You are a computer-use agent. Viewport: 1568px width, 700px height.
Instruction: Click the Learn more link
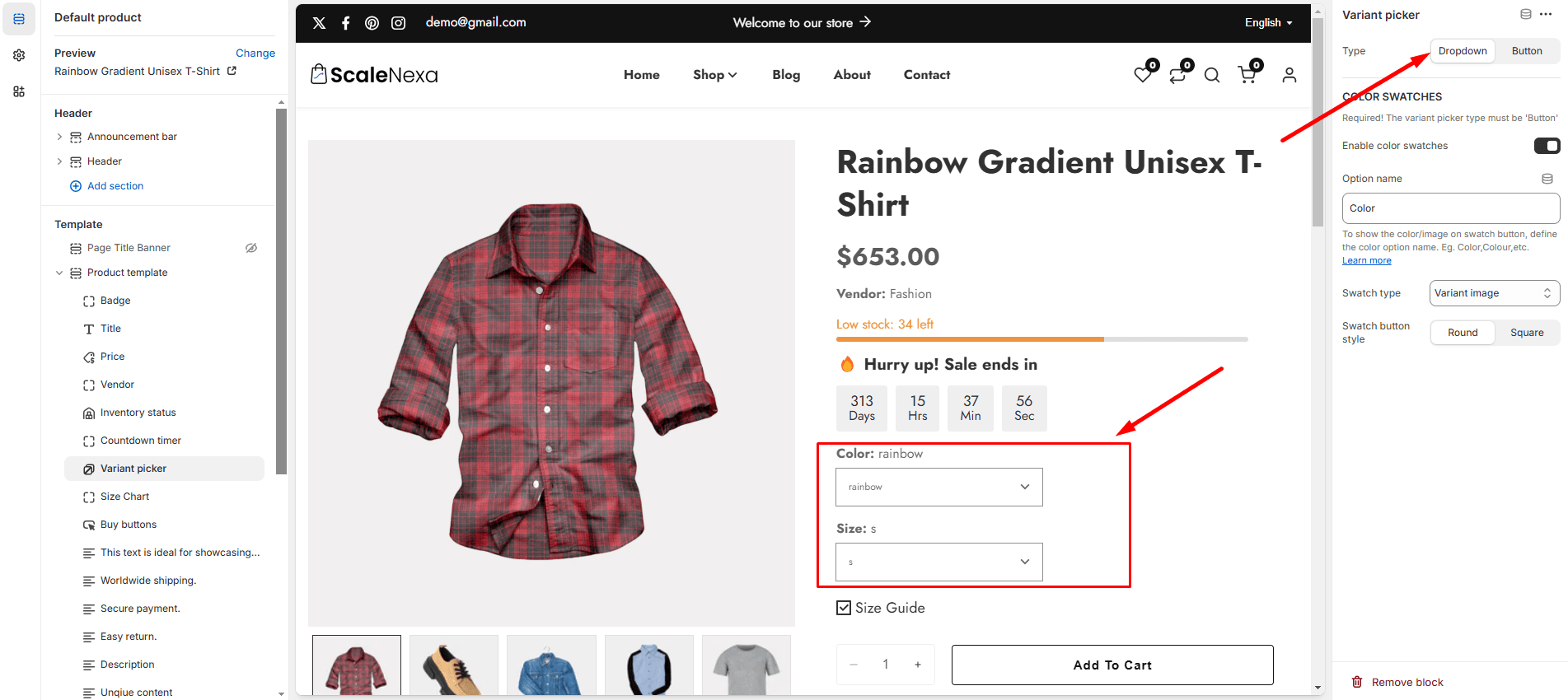(x=1366, y=260)
